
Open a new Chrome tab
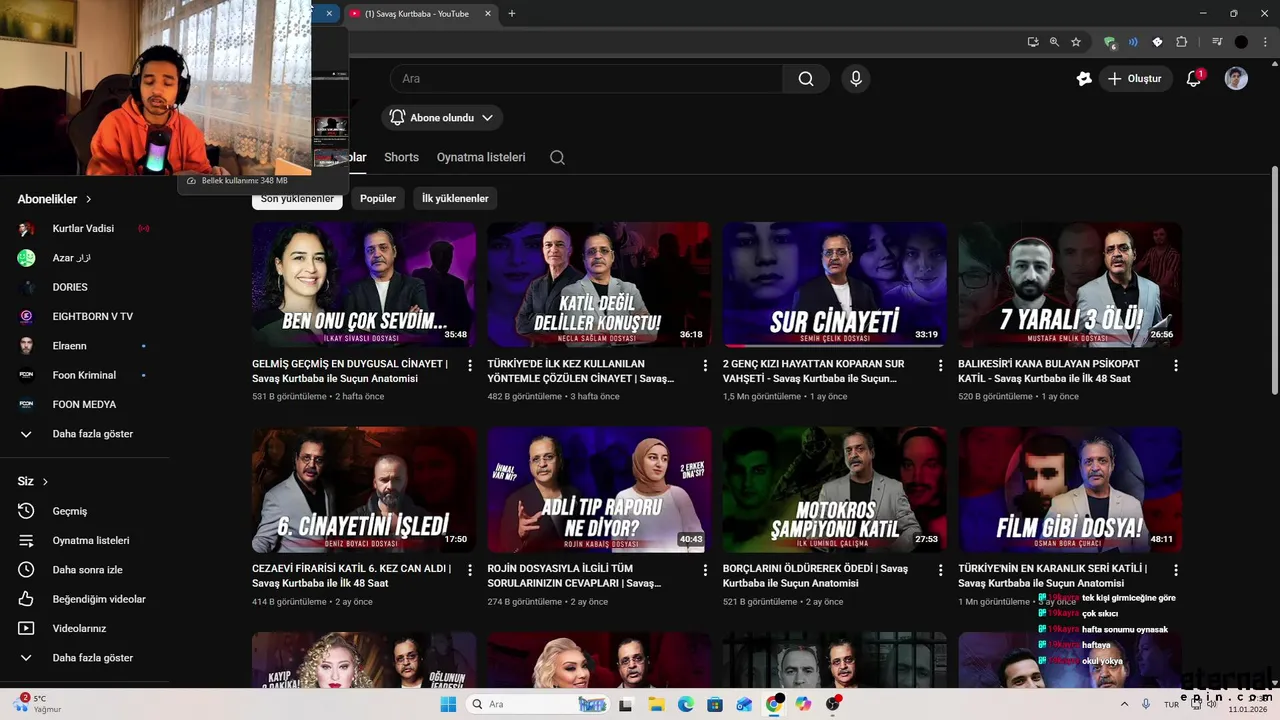point(512,13)
